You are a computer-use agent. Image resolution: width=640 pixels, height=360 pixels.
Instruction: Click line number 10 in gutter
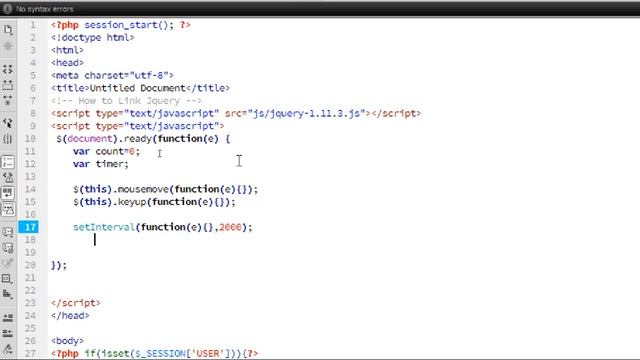(x=30, y=139)
